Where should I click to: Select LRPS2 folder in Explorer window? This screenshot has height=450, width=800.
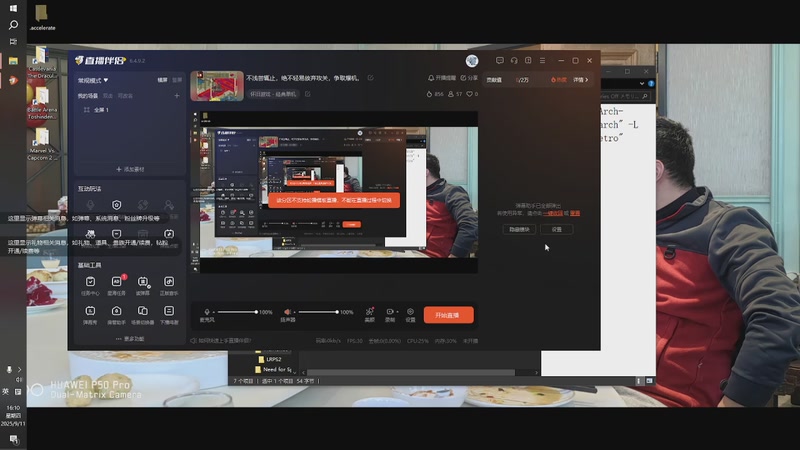tap(270, 359)
